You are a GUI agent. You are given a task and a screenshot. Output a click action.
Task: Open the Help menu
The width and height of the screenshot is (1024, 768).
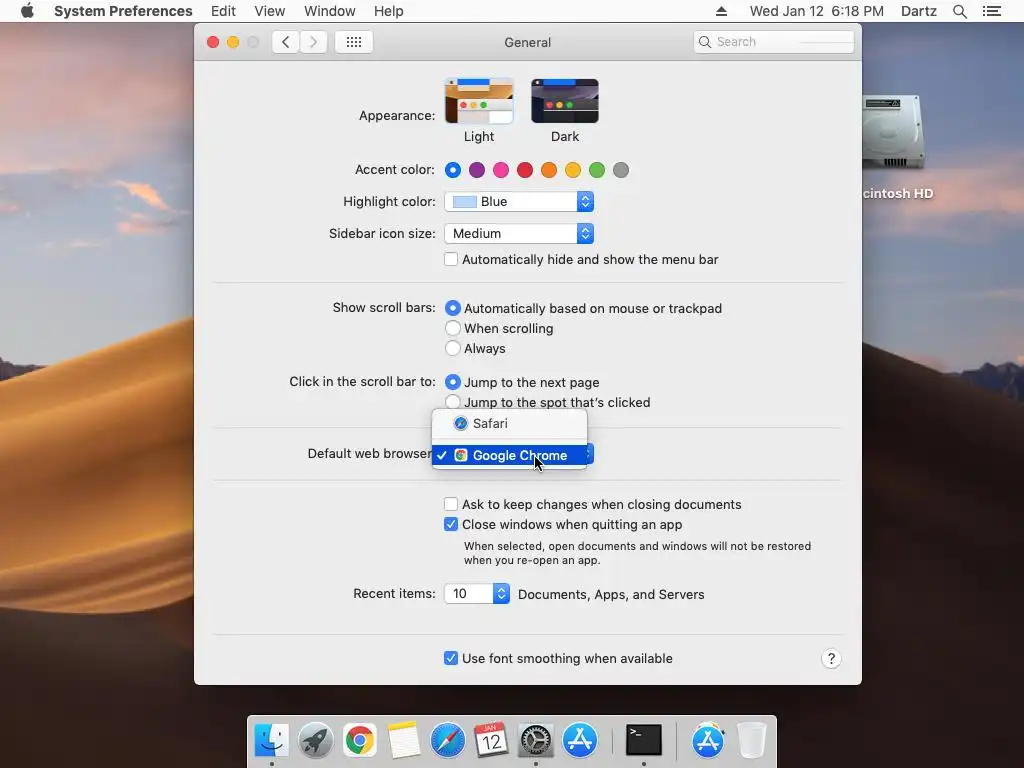[x=389, y=11]
